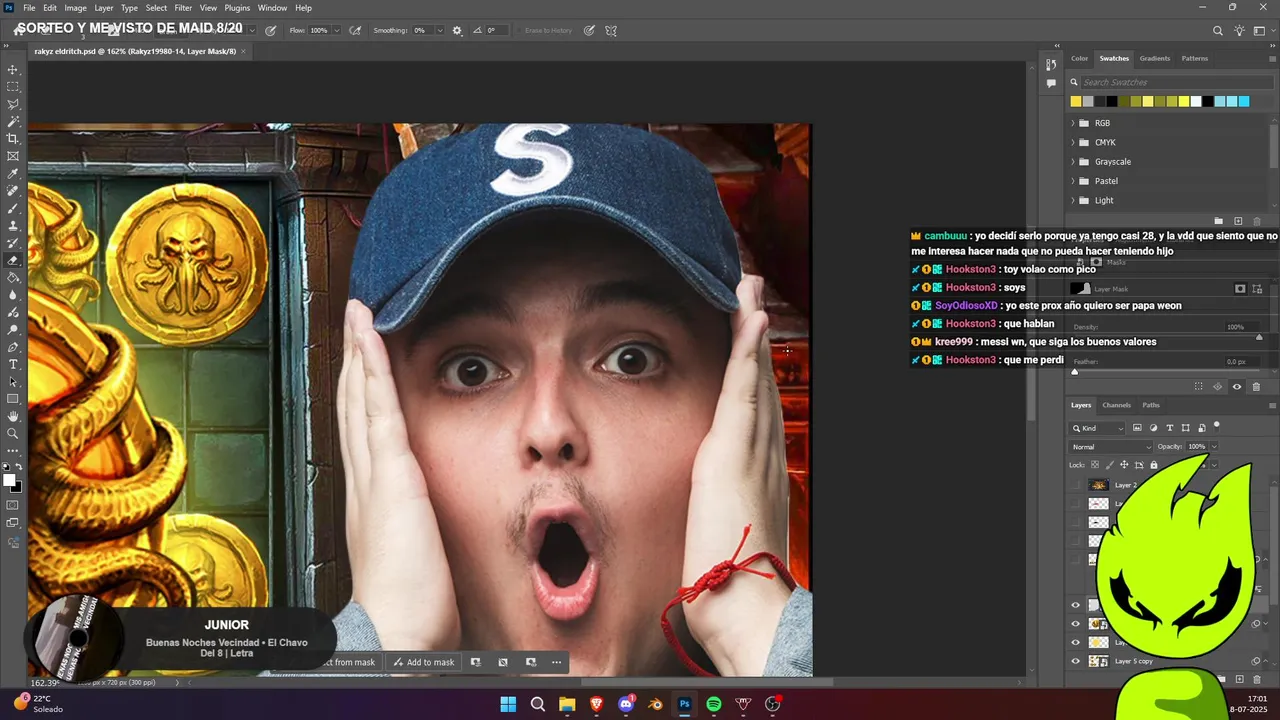Screen dimensions: 1280x720
Task: Pick the white swatch in Swatches
Action: click(1196, 101)
